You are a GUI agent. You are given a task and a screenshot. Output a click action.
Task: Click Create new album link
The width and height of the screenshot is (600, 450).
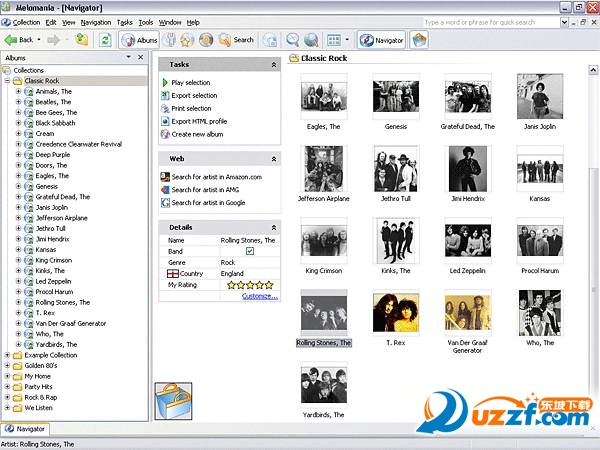(197, 134)
